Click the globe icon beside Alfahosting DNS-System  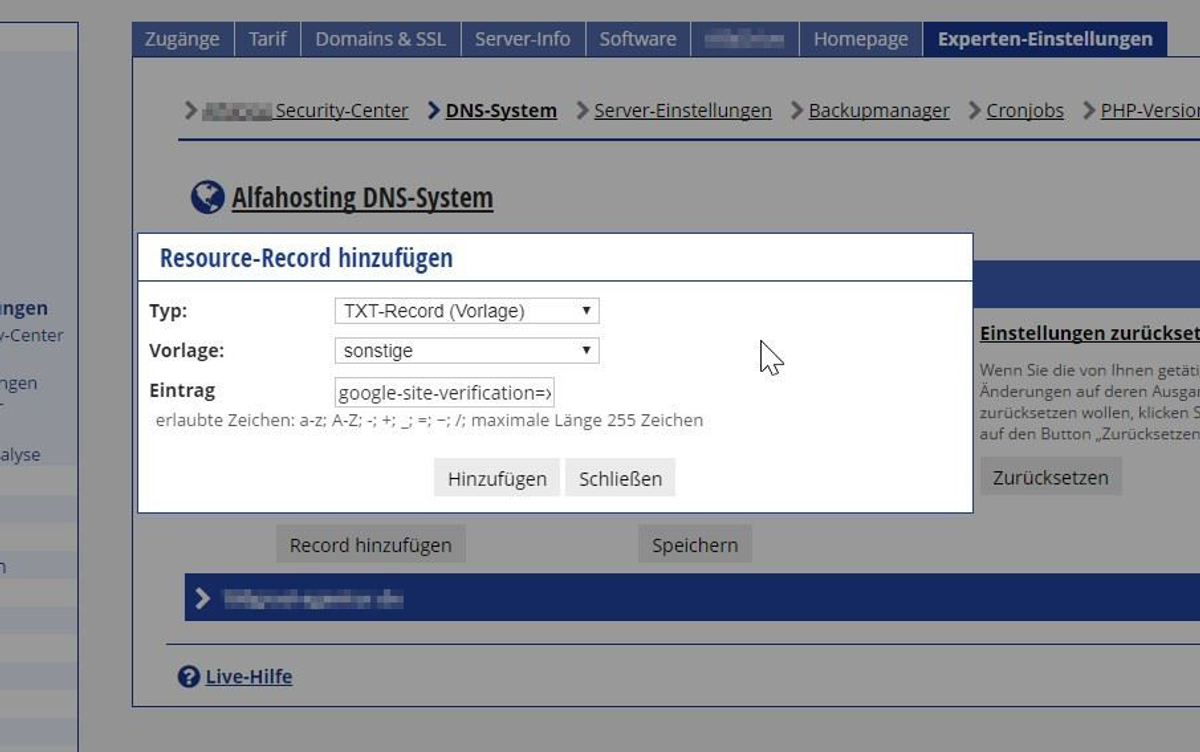tap(207, 197)
